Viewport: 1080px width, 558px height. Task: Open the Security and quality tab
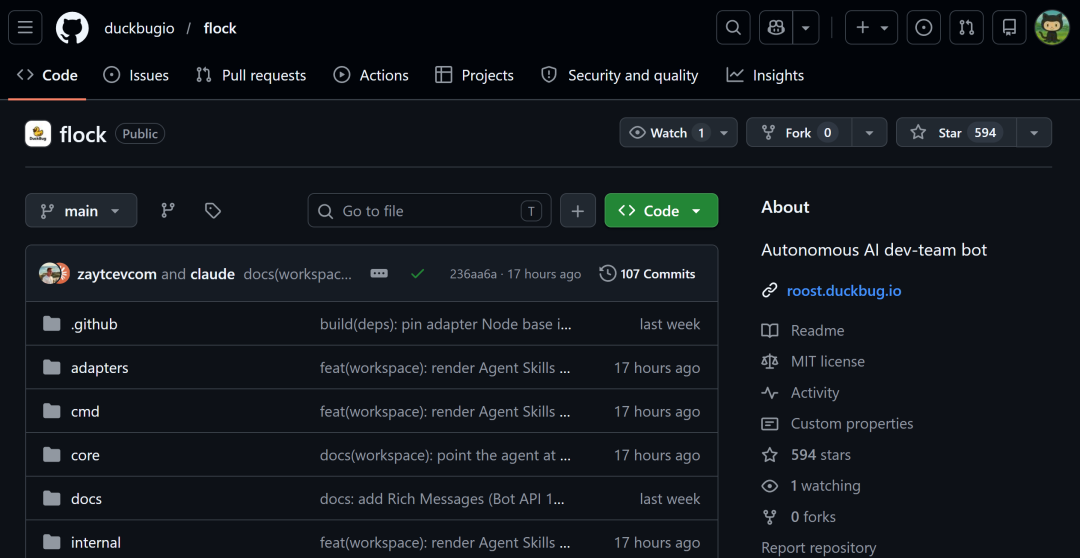coord(620,75)
